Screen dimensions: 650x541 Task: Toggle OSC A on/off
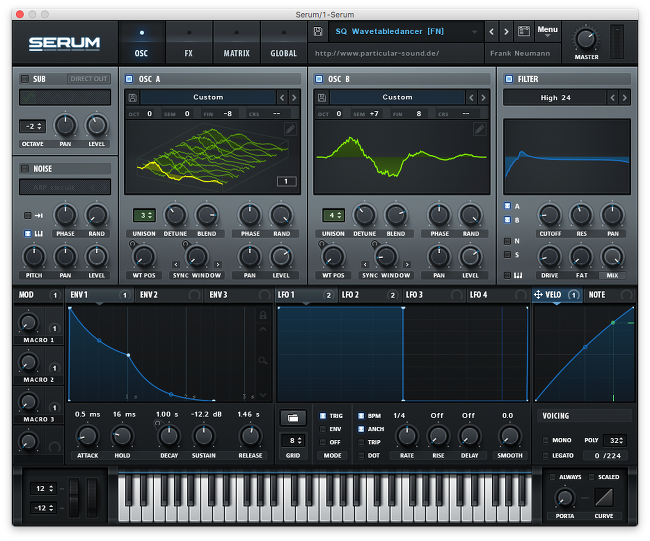click(129, 79)
